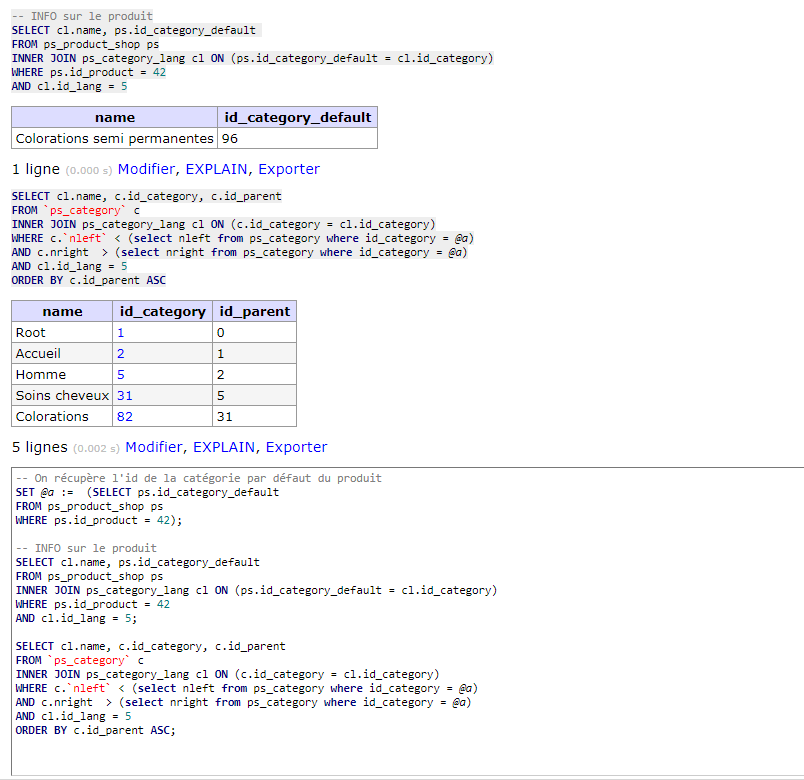Open id_category link 1 in Root row

point(120,333)
